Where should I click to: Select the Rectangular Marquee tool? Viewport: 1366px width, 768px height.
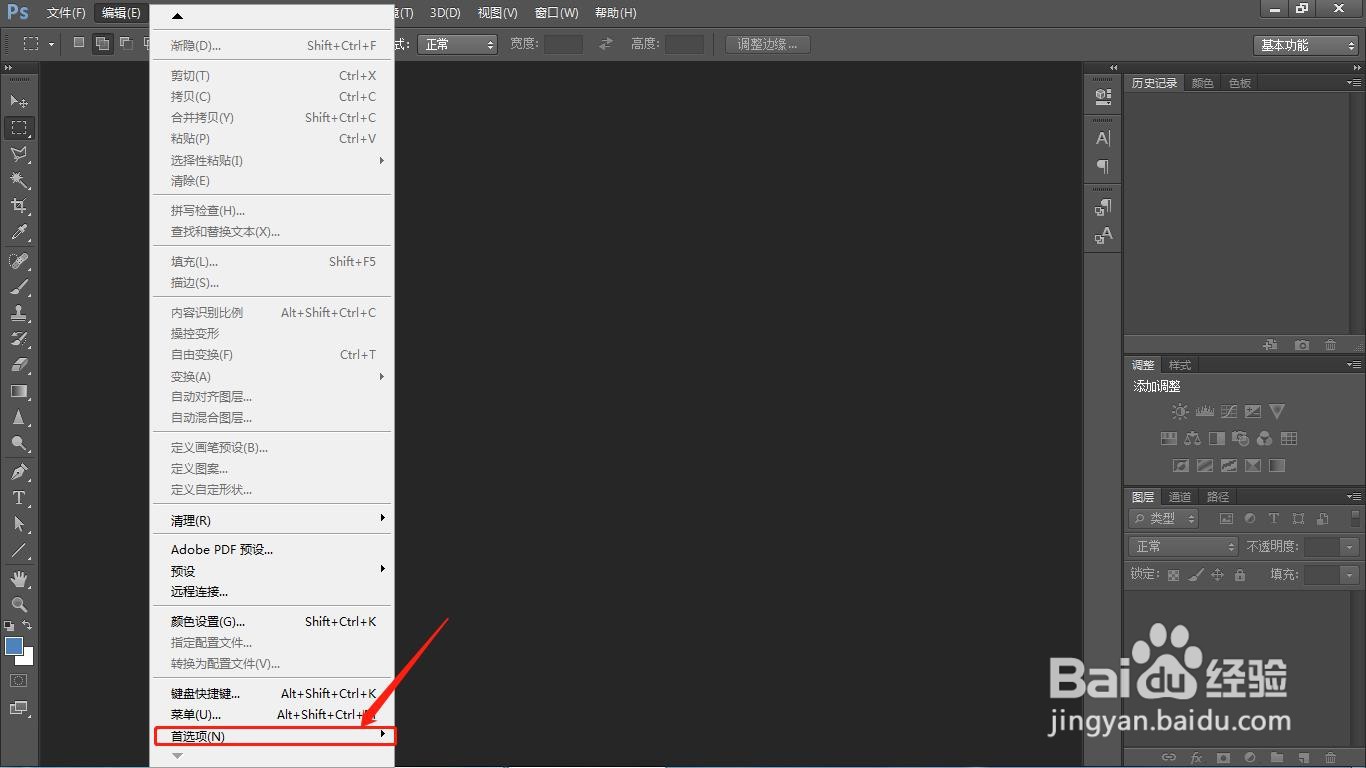pos(19,128)
